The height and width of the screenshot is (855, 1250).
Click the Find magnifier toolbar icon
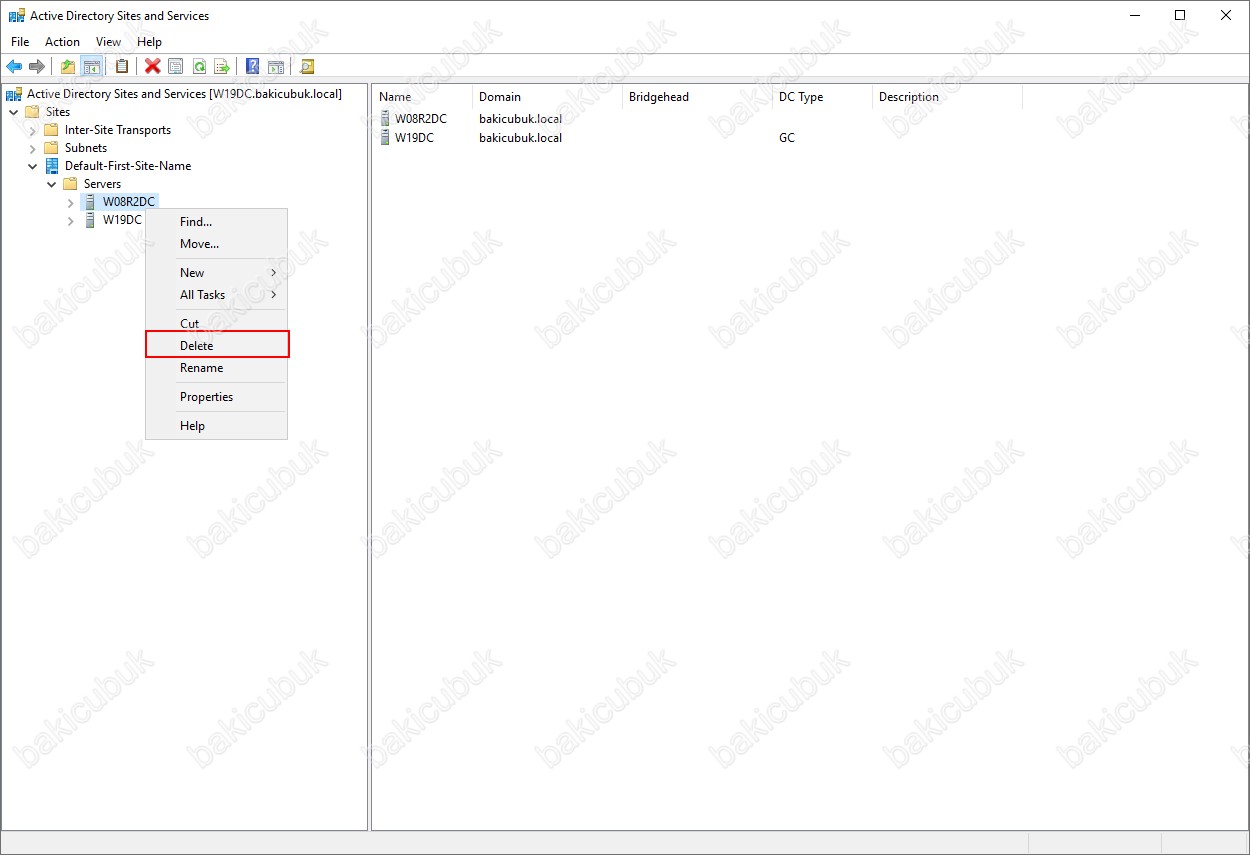pyautogui.click(x=307, y=67)
